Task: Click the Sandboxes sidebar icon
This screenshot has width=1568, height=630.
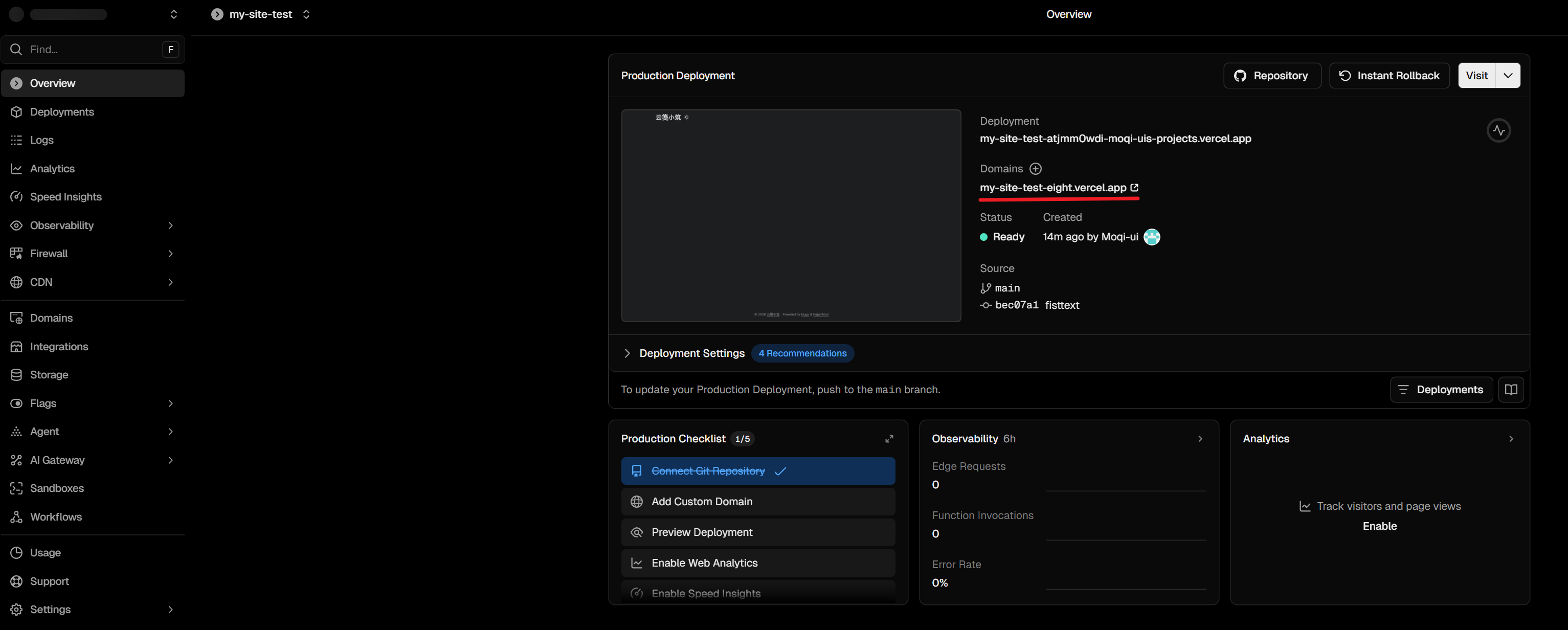Action: [16, 488]
